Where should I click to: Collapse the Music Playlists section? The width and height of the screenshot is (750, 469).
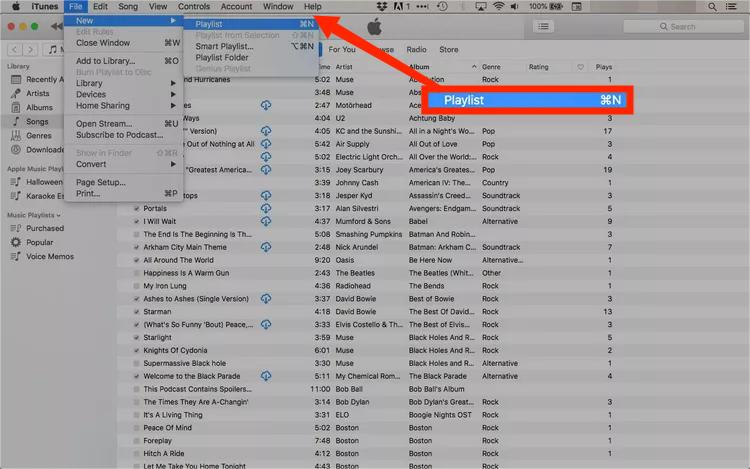[59, 216]
